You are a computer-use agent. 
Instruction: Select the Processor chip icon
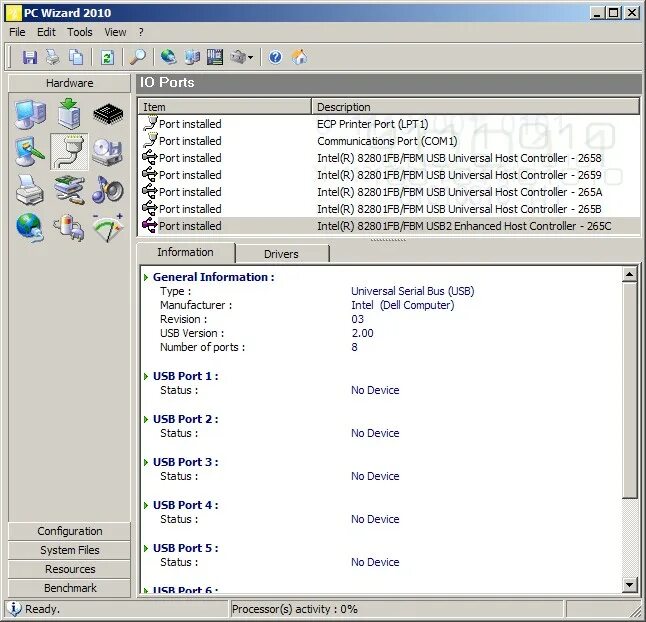[108, 114]
